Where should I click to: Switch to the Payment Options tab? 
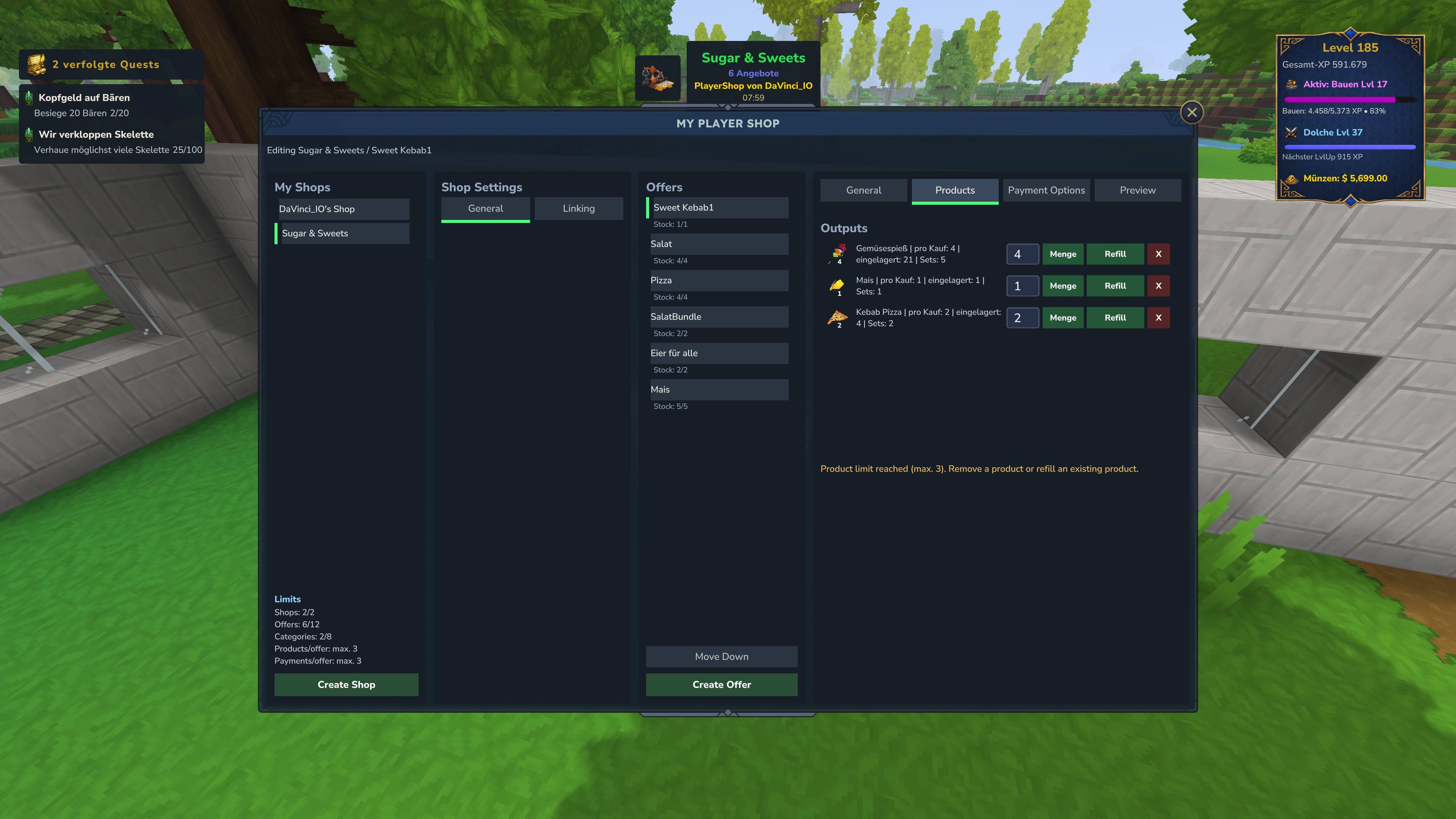click(x=1046, y=190)
